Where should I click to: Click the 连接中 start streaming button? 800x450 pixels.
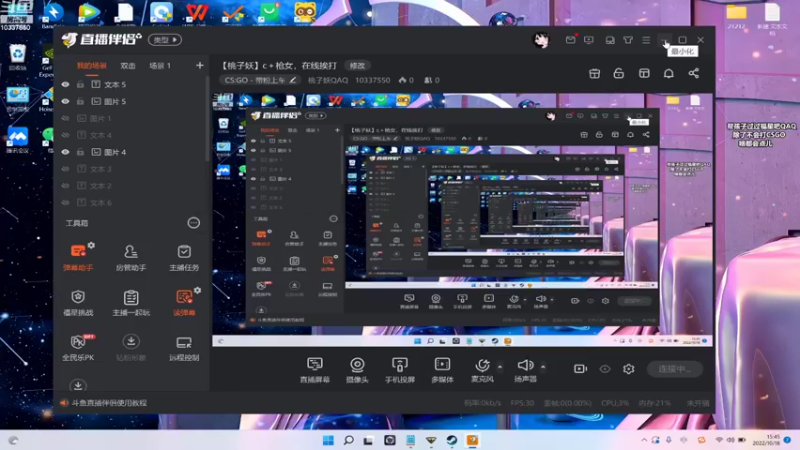point(674,368)
